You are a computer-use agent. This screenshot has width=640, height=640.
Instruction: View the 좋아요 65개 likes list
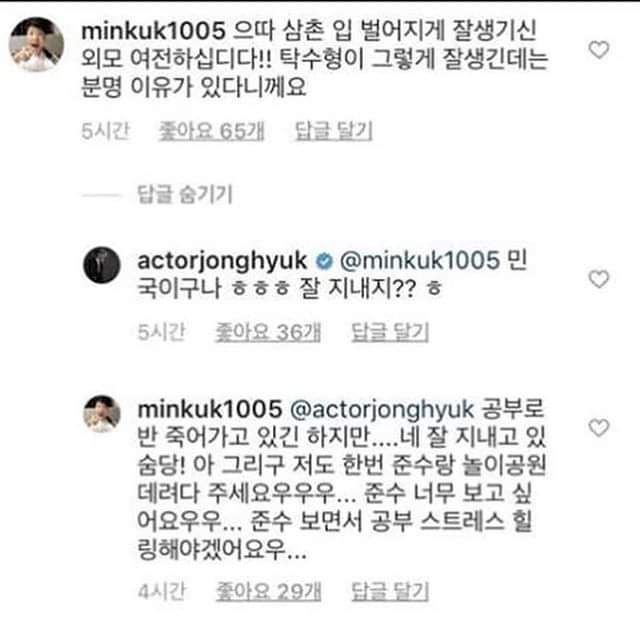pyautogui.click(x=203, y=130)
